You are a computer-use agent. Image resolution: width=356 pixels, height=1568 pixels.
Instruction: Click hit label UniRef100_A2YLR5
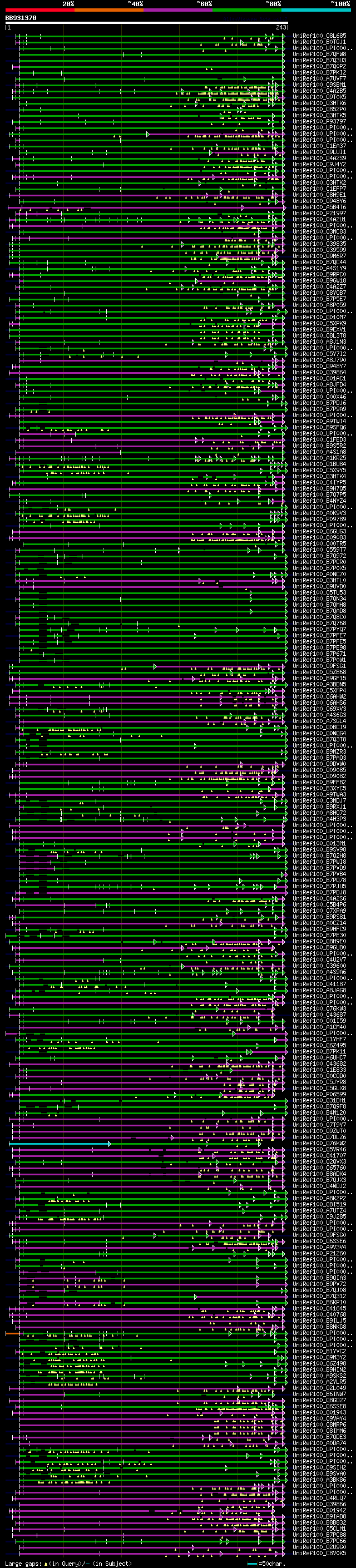[319, 1382]
